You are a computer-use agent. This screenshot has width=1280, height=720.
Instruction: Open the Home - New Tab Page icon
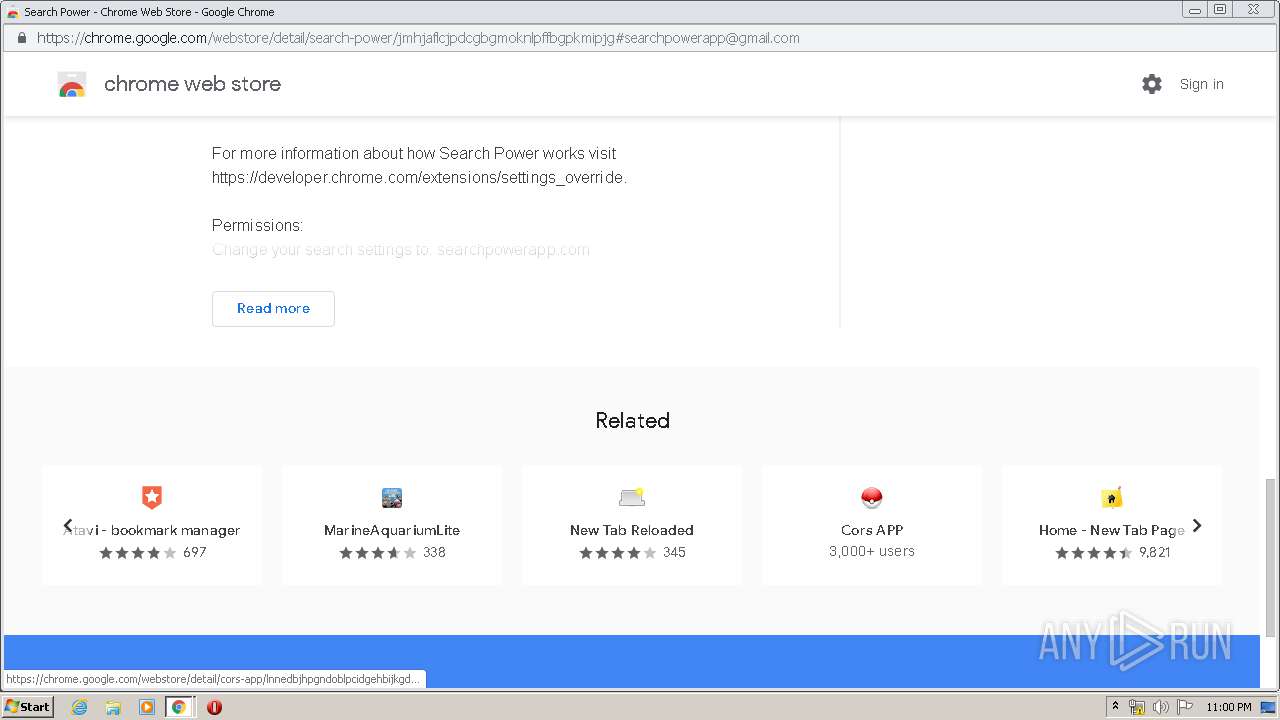pos(1112,497)
